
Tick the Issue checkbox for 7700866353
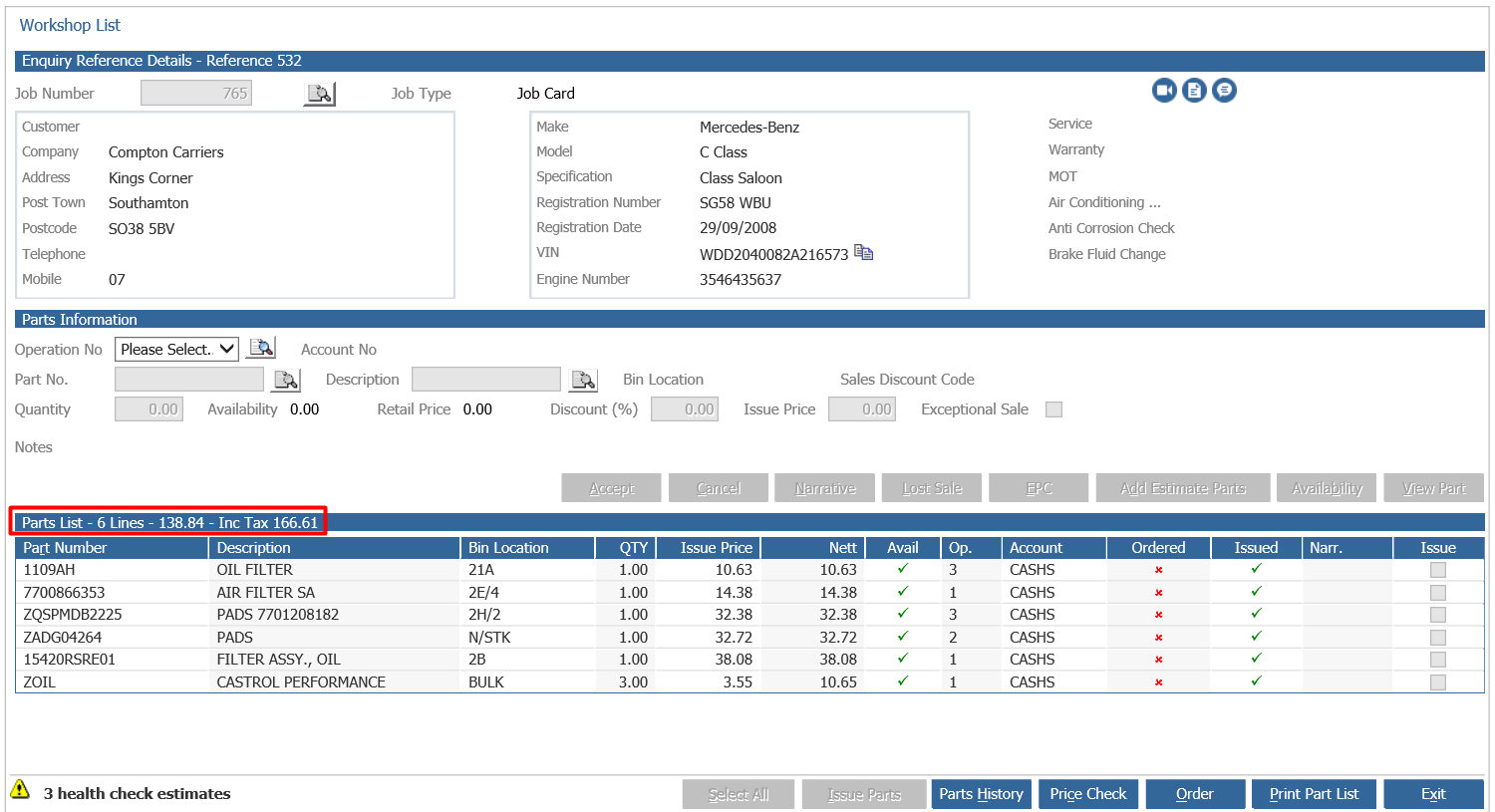pyautogui.click(x=1437, y=593)
